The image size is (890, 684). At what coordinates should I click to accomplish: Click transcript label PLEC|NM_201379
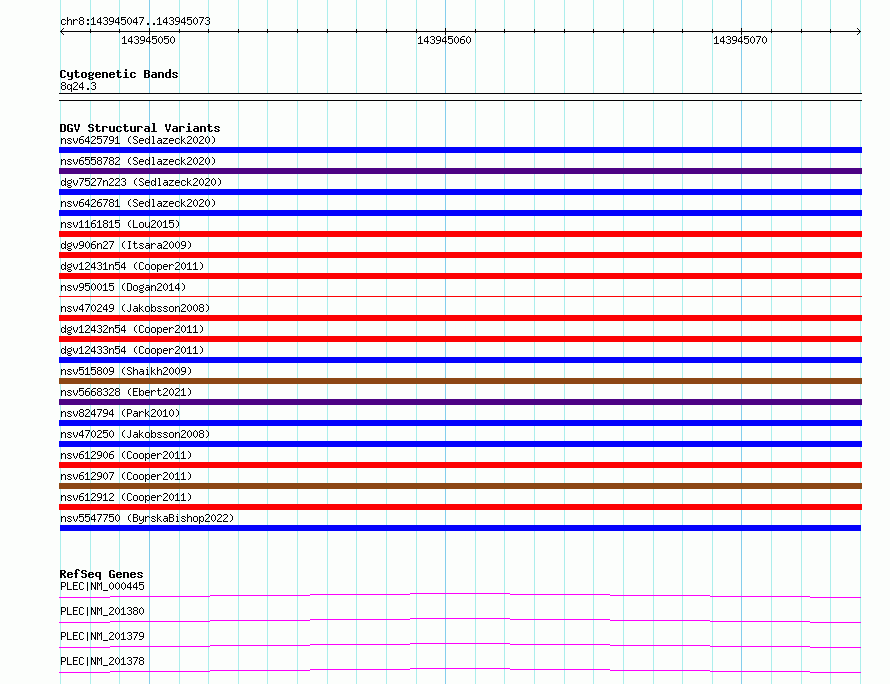coord(102,636)
